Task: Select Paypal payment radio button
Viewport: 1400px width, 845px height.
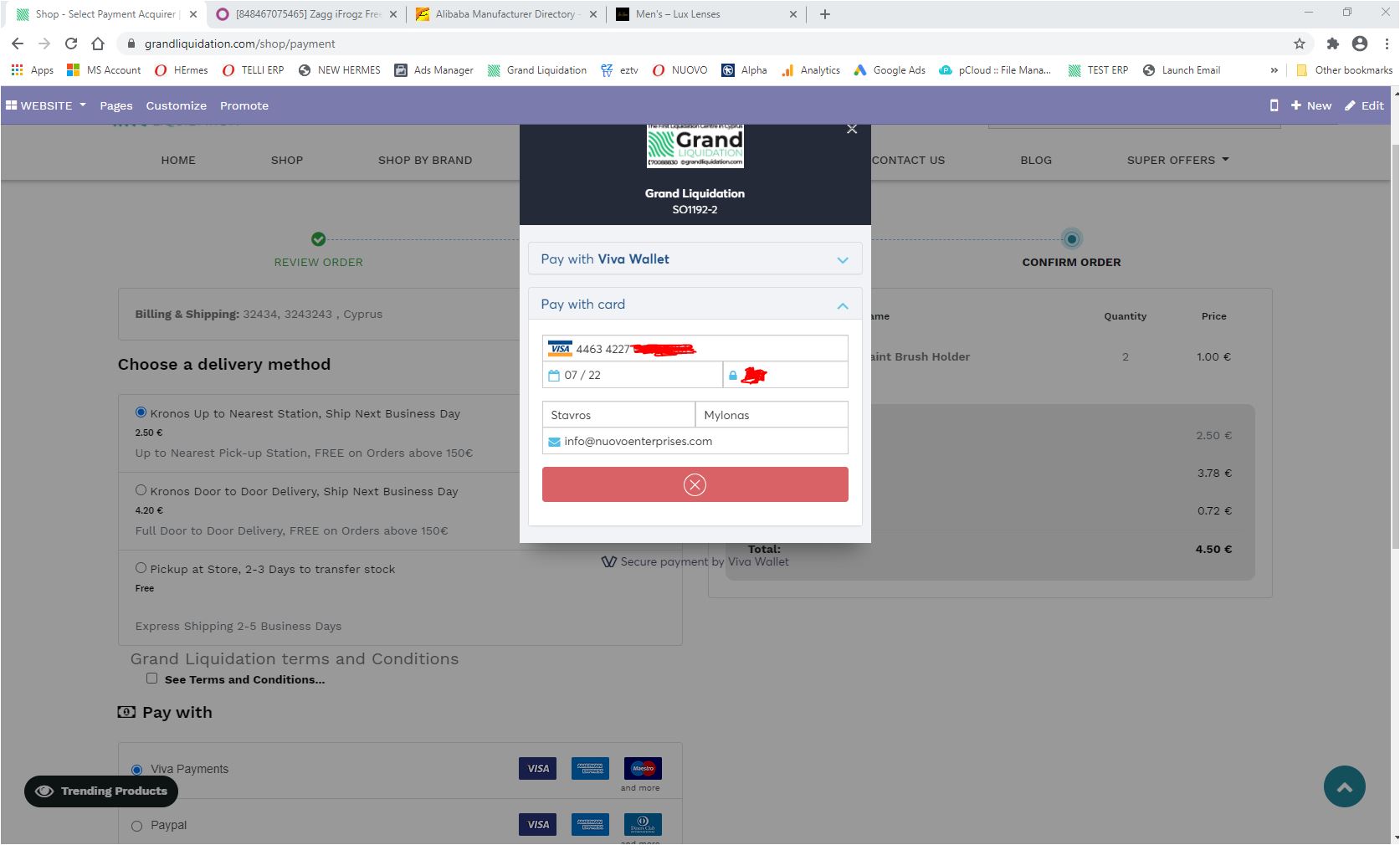Action: pyautogui.click(x=137, y=826)
